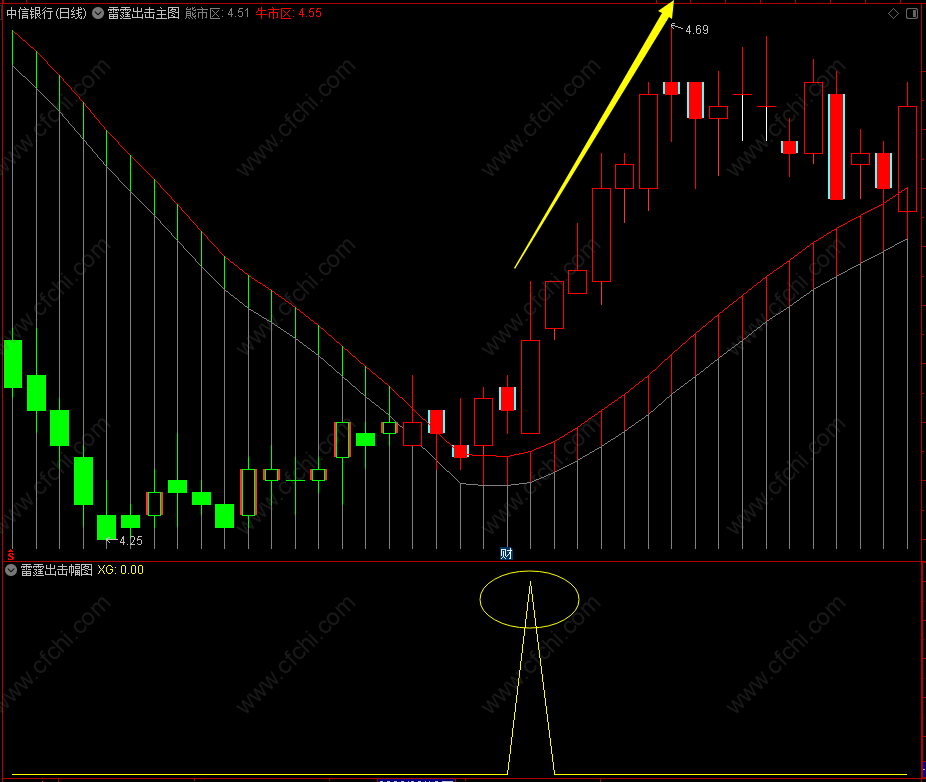Click the diamond icon in top-right corner
This screenshot has height=782, width=926.
pos(894,14)
